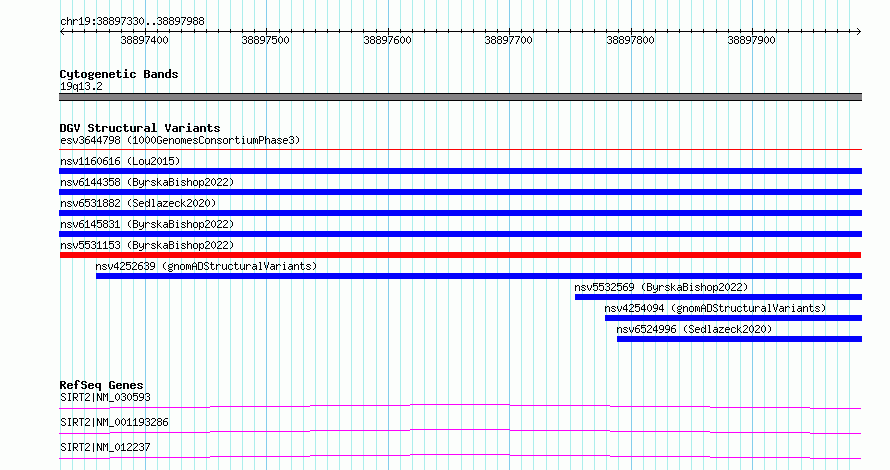This screenshot has width=890, height=470.
Task: Click ruler position 38897500
Action: pos(266,40)
